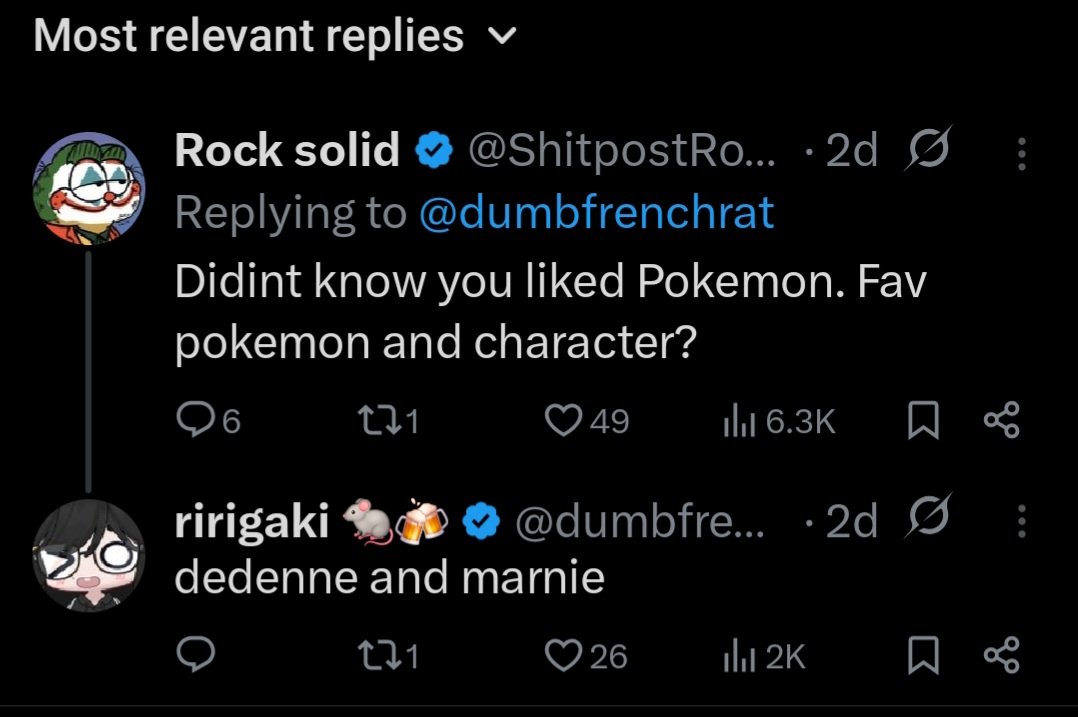
Task: Repost ririgaki's reply
Action: 374,655
